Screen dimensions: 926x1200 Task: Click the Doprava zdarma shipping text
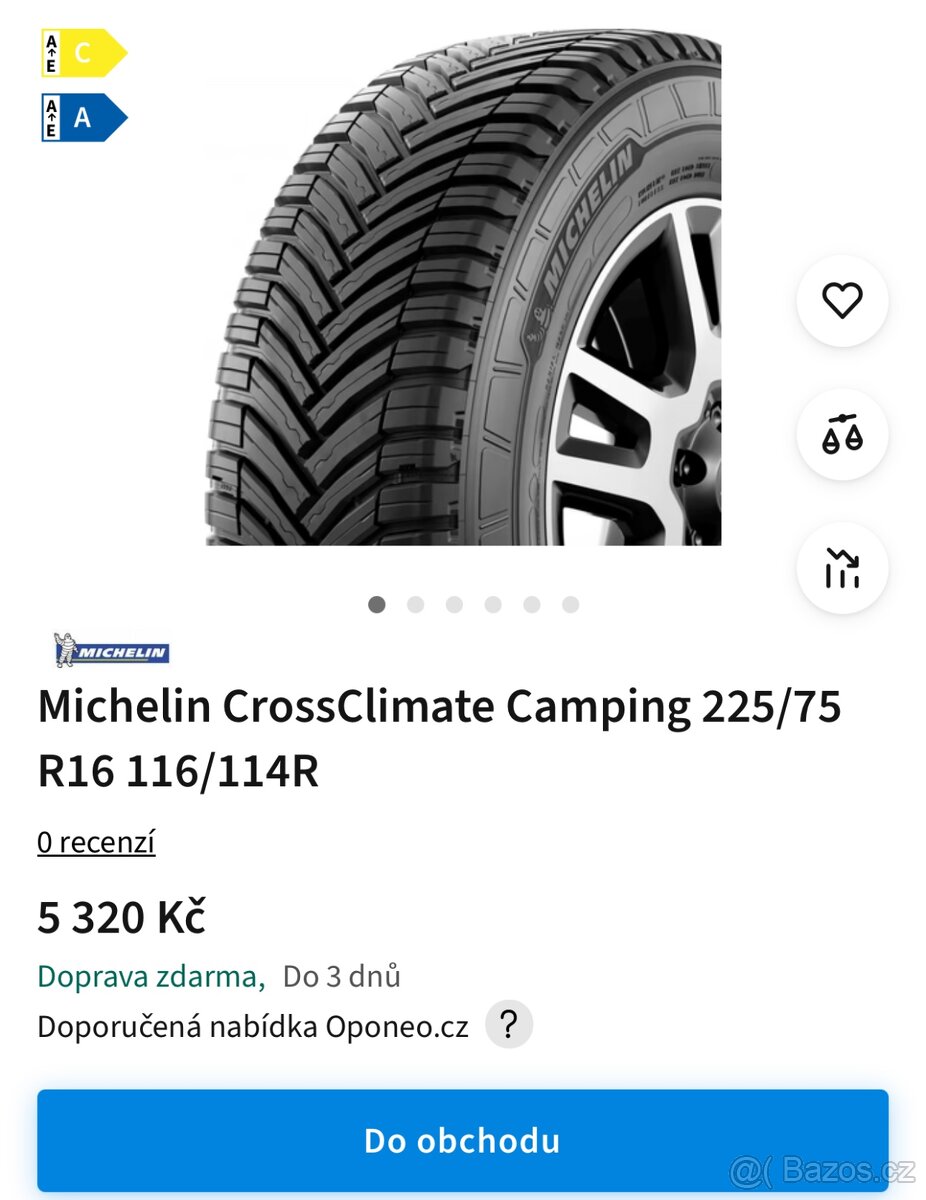pyautogui.click(x=151, y=976)
